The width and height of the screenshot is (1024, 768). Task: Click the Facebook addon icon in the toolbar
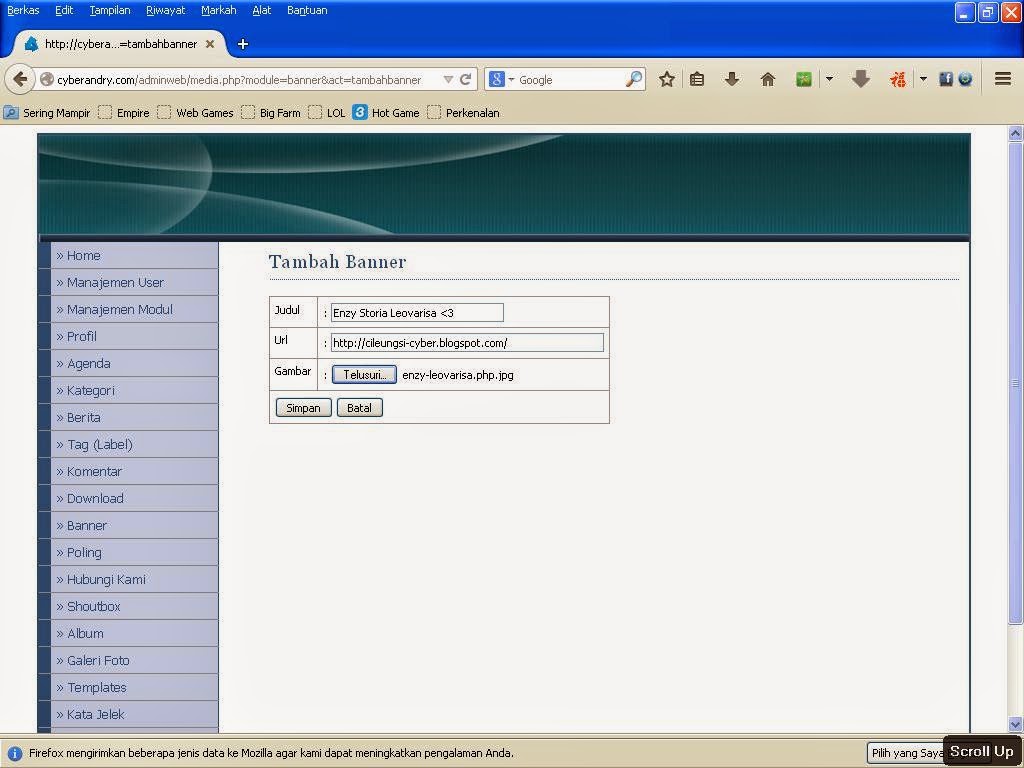tap(946, 80)
